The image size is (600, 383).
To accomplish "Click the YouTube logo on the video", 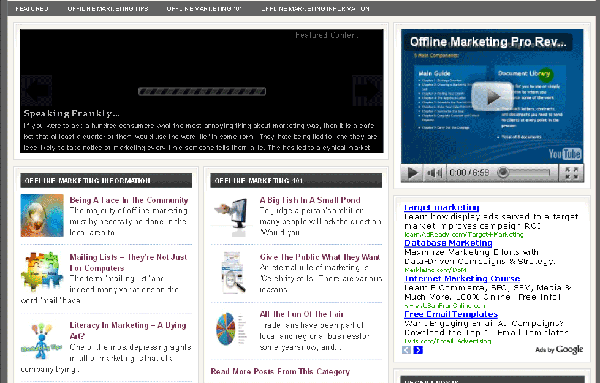I will click(565, 154).
